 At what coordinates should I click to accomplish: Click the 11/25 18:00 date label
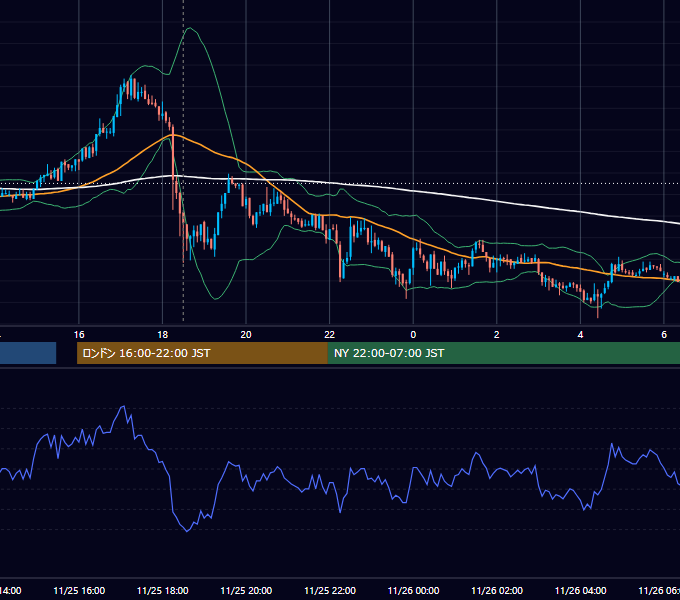point(163,590)
